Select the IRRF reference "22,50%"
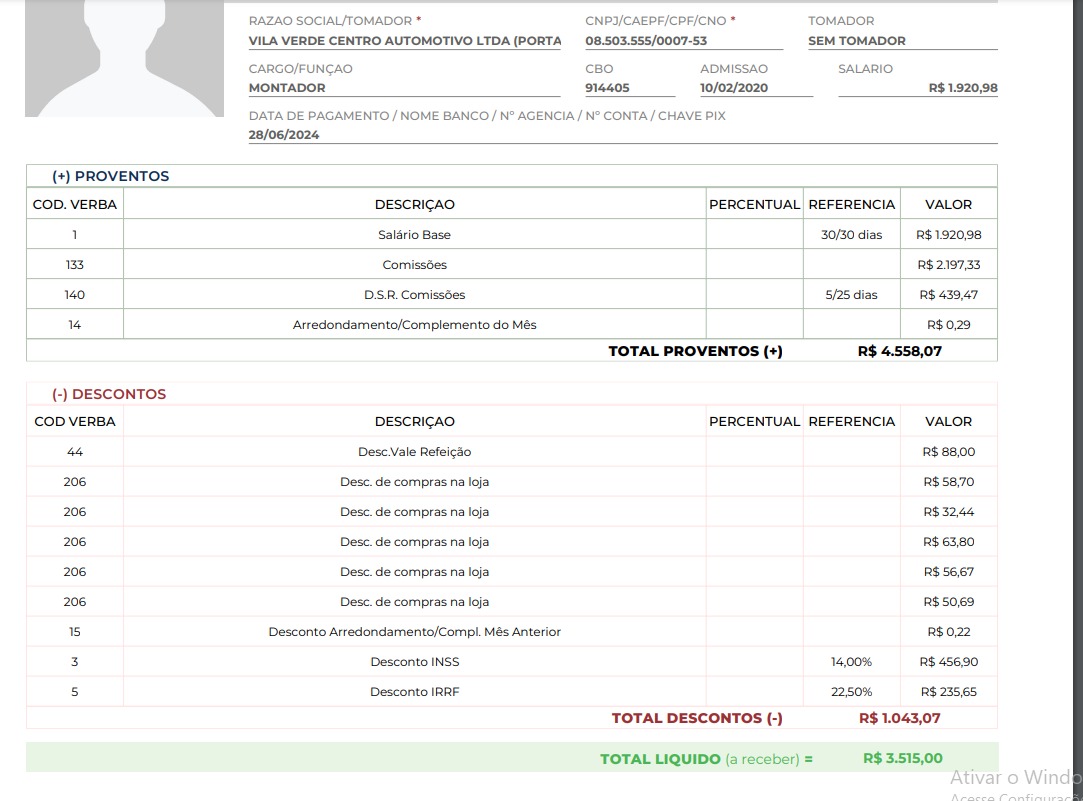The width and height of the screenshot is (1083, 801). [851, 692]
